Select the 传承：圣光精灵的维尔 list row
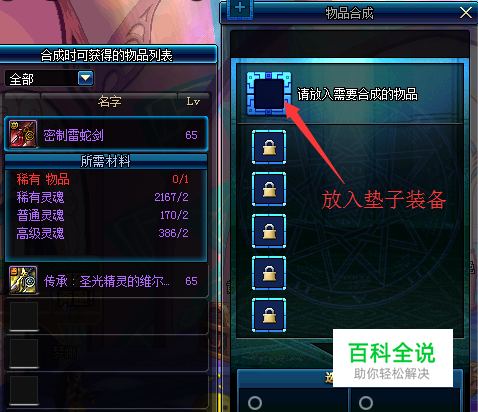This screenshot has height=412, width=478. 107,281
